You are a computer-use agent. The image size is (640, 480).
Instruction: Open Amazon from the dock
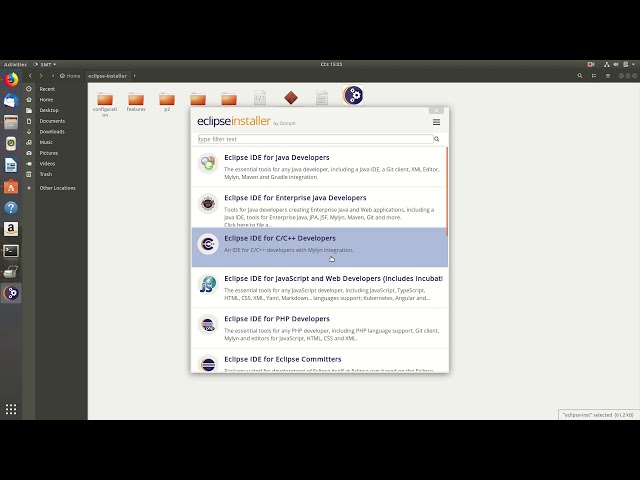pyautogui.click(x=11, y=229)
